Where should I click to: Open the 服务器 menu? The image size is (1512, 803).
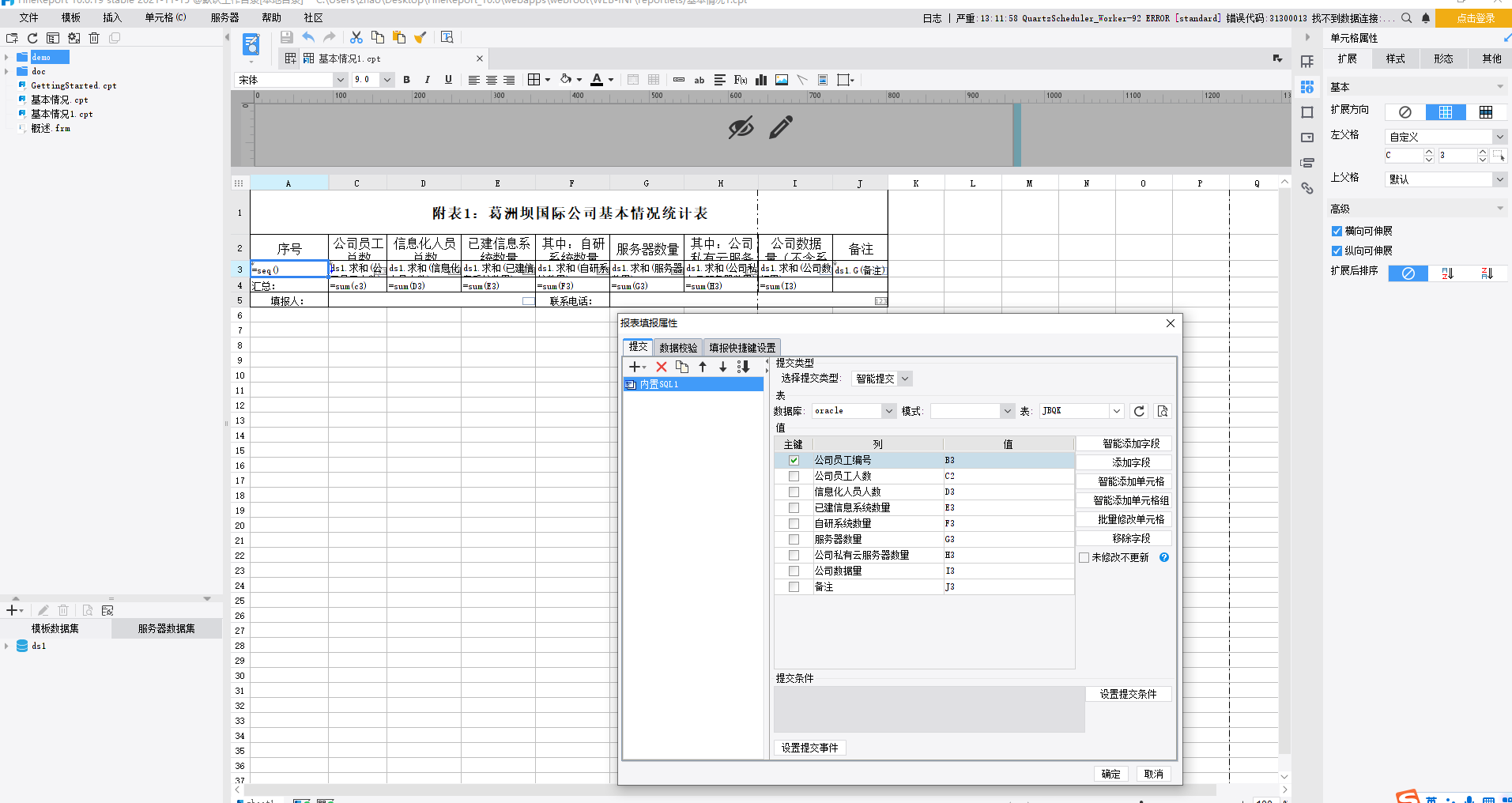(224, 17)
